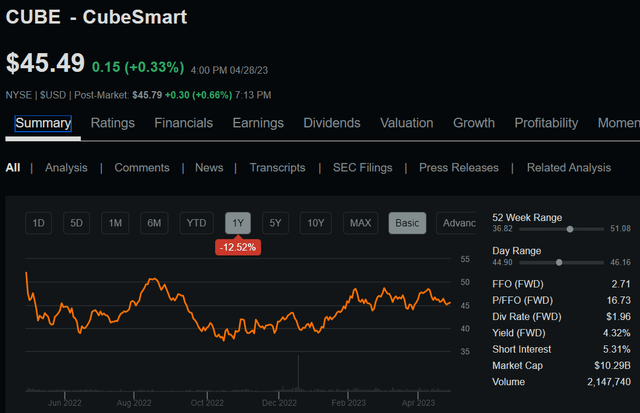
Task: Filter feed by News
Action: pos(209,168)
